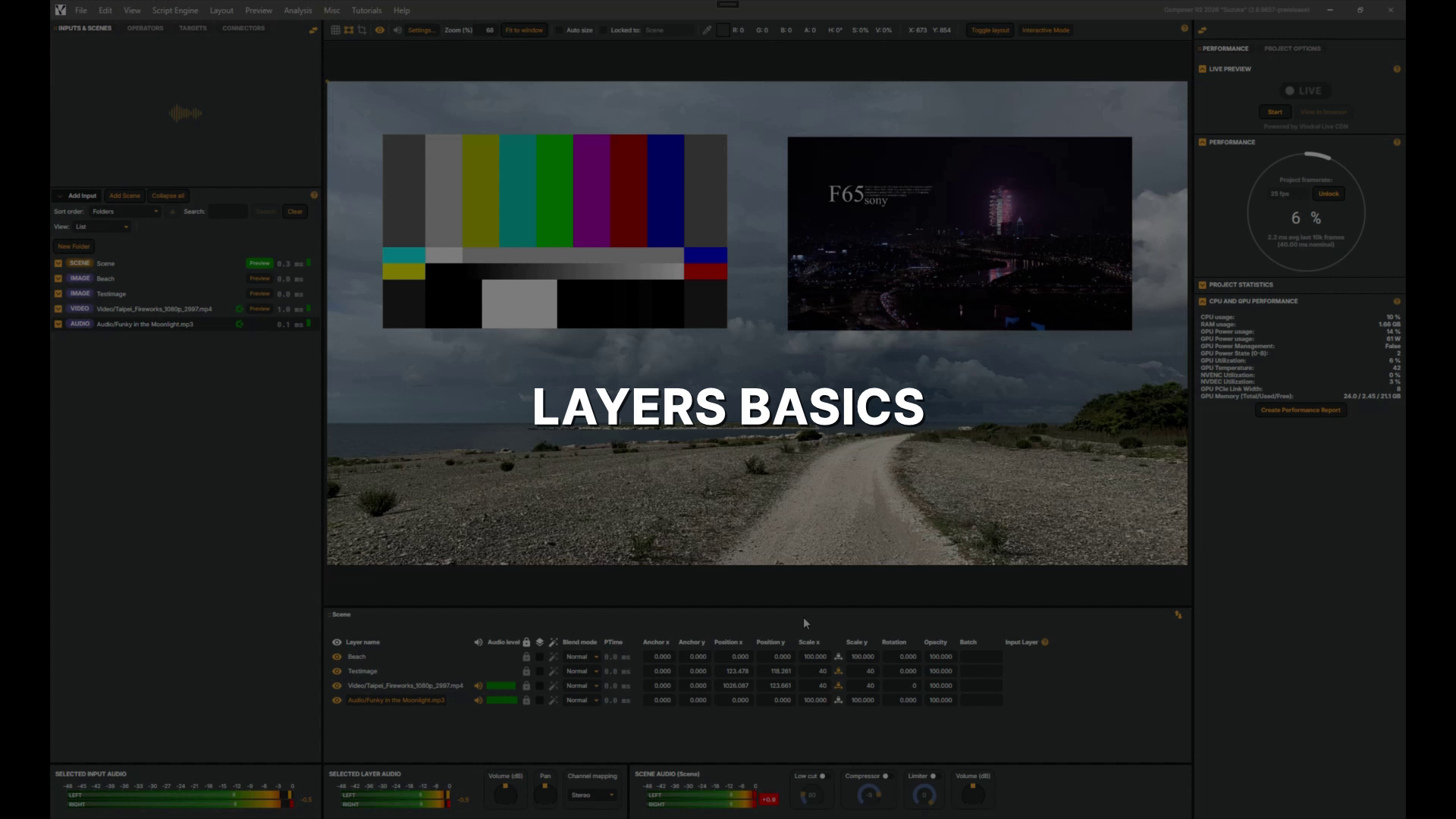Open the Analysis menu
The width and height of the screenshot is (1456, 819).
[x=298, y=11]
